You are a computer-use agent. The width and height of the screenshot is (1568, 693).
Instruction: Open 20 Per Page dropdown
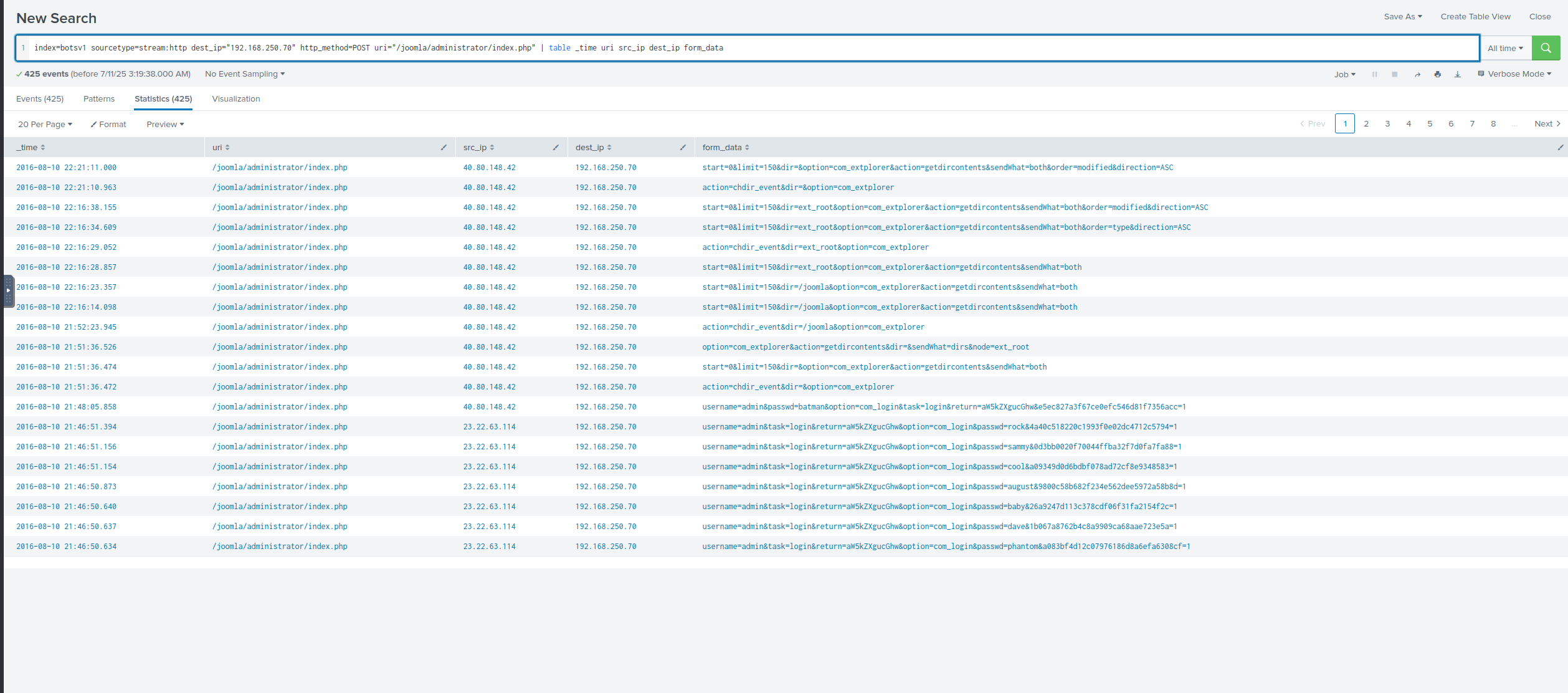pyautogui.click(x=45, y=125)
